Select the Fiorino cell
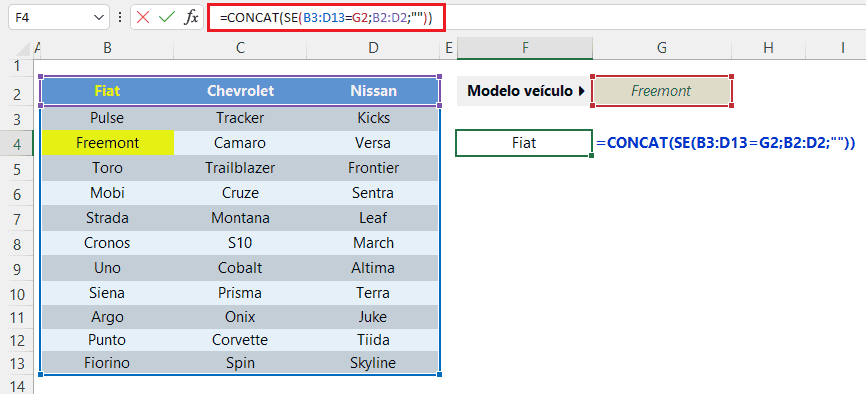Viewport: 866px width, 394px height. coord(108,363)
